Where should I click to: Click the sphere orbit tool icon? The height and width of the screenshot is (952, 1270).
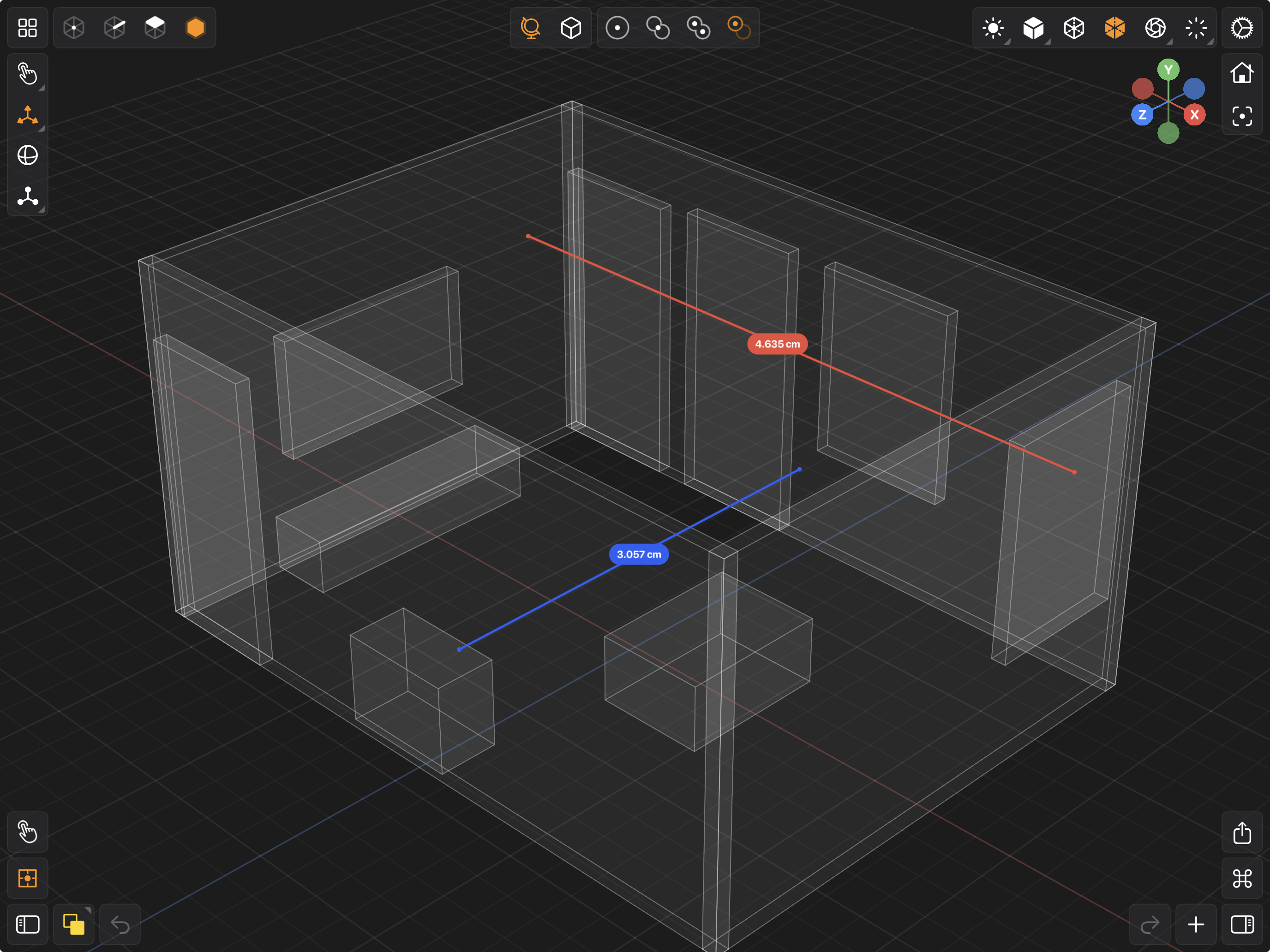(x=28, y=155)
